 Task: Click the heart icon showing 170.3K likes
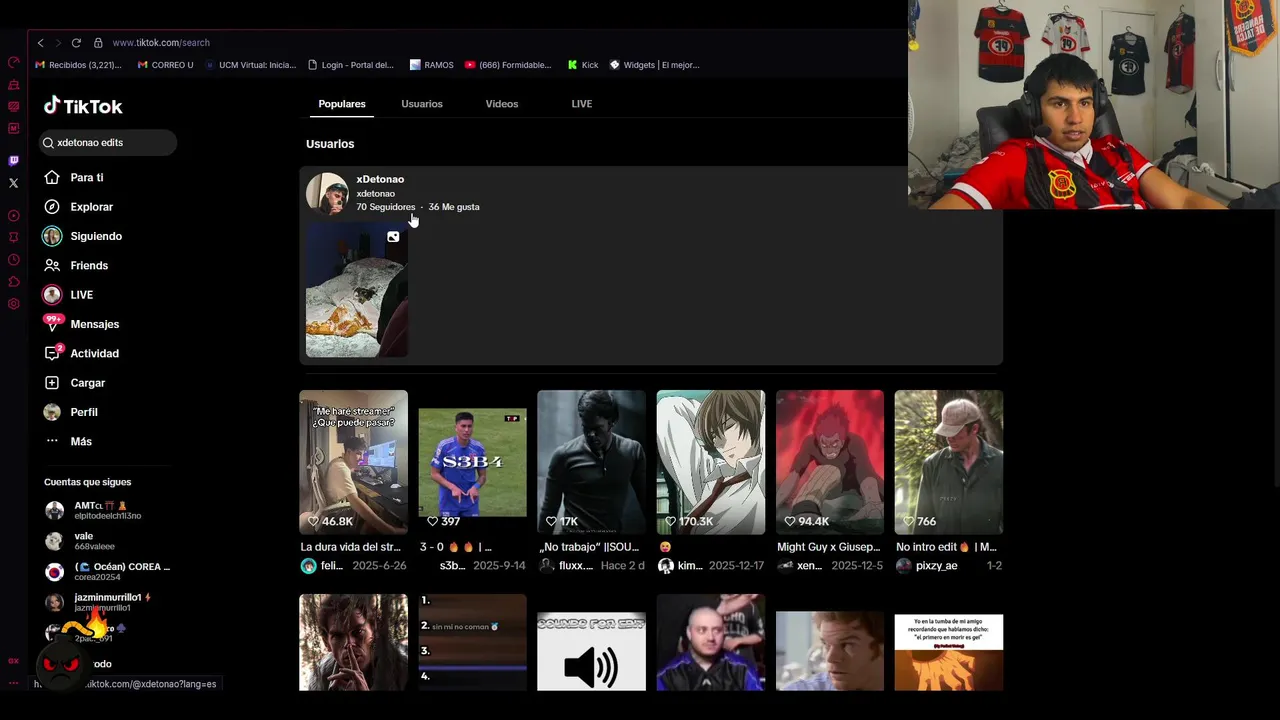pos(670,521)
